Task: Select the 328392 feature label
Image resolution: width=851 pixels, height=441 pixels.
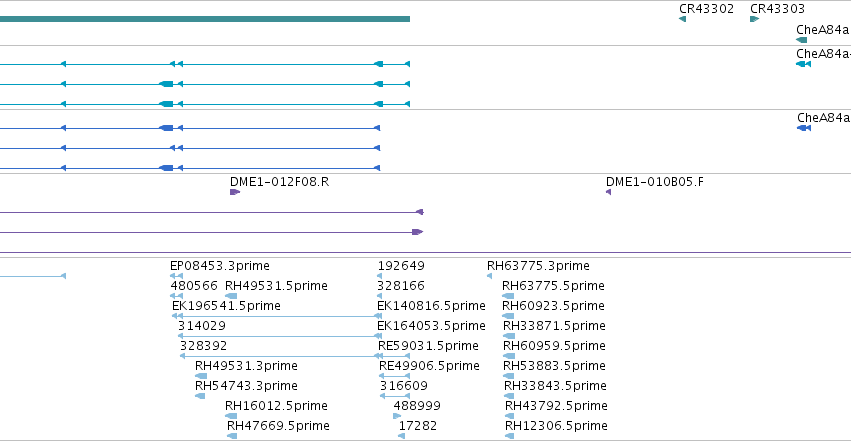Action: click(x=204, y=346)
